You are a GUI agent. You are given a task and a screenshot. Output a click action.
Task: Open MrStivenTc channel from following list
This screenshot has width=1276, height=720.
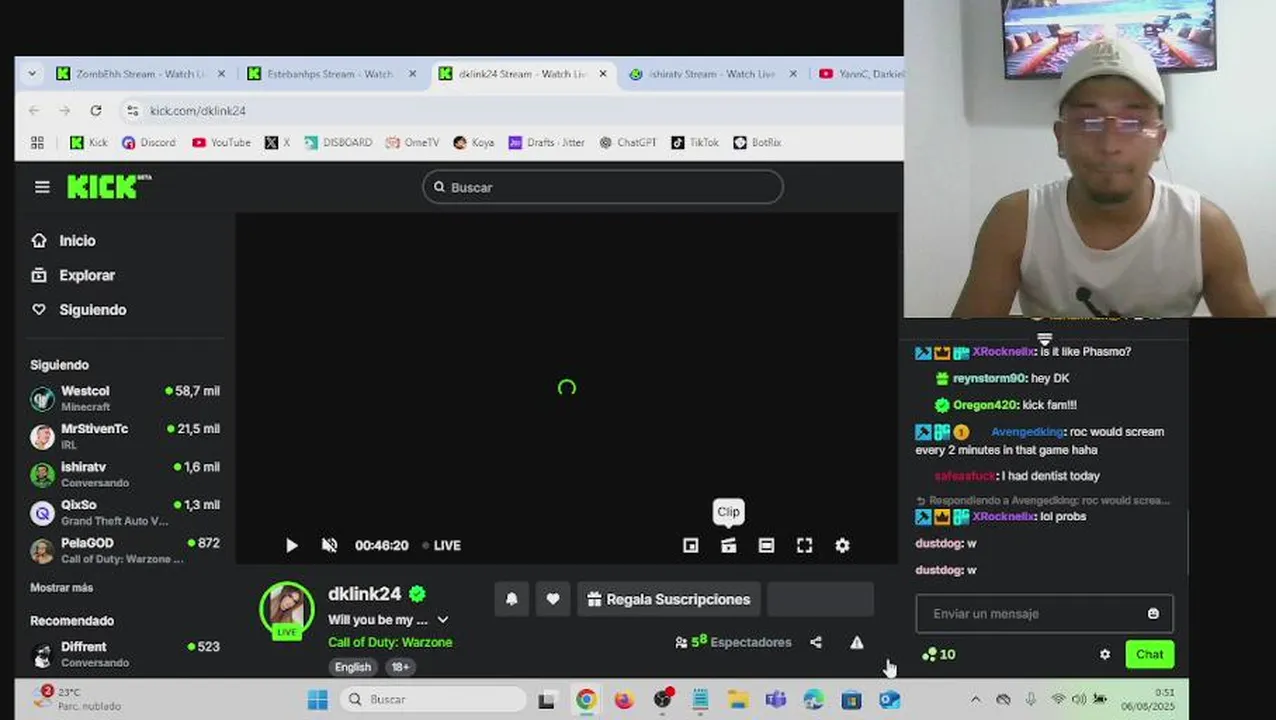pyautogui.click(x=125, y=436)
